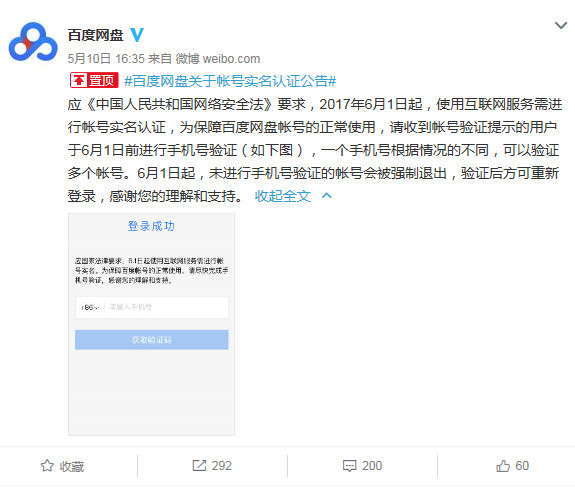Select the 收藏 favorites label
Image resolution: width=575 pixels, height=489 pixels.
click(x=72, y=466)
